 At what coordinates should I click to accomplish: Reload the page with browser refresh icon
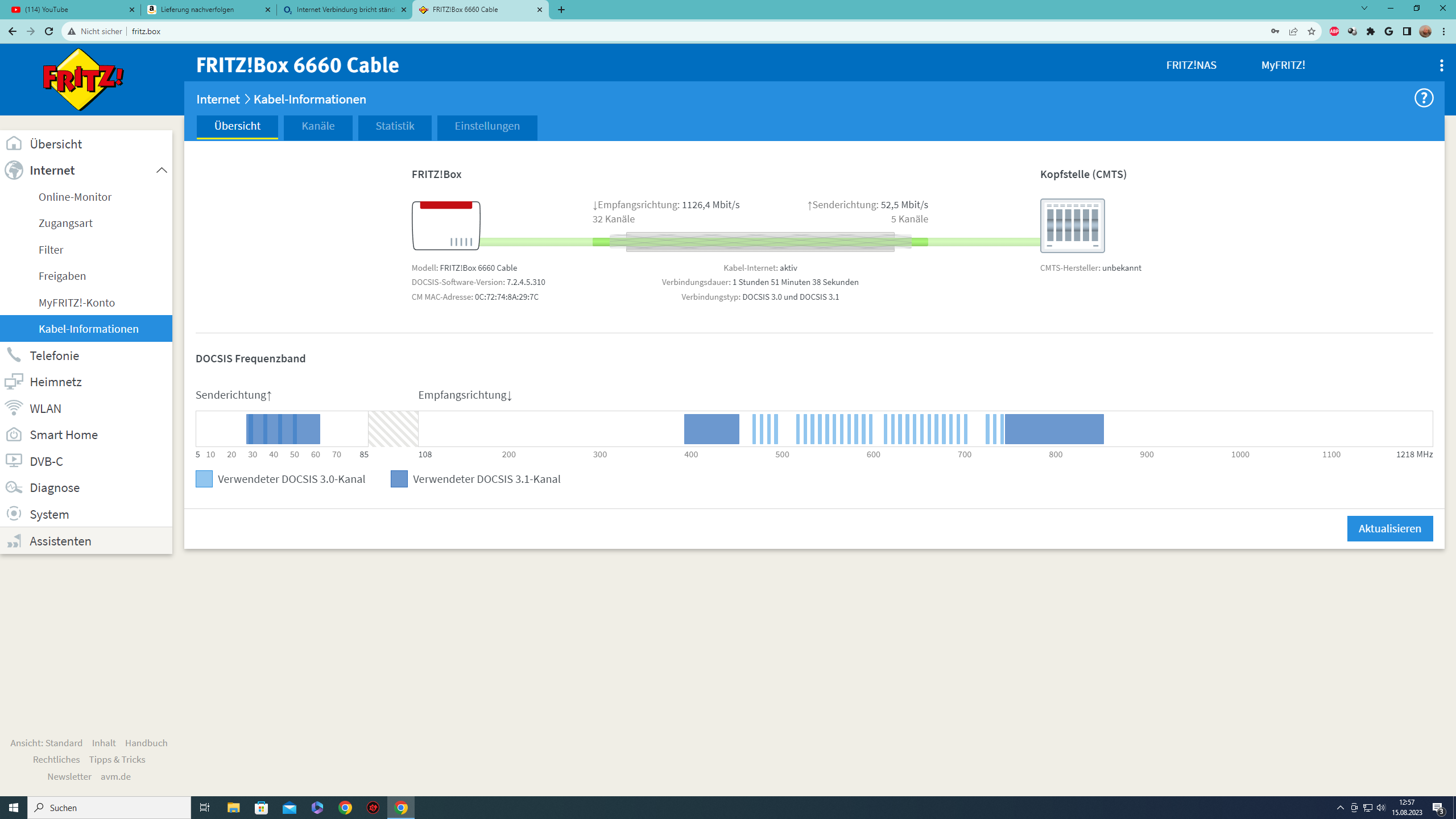[49, 31]
